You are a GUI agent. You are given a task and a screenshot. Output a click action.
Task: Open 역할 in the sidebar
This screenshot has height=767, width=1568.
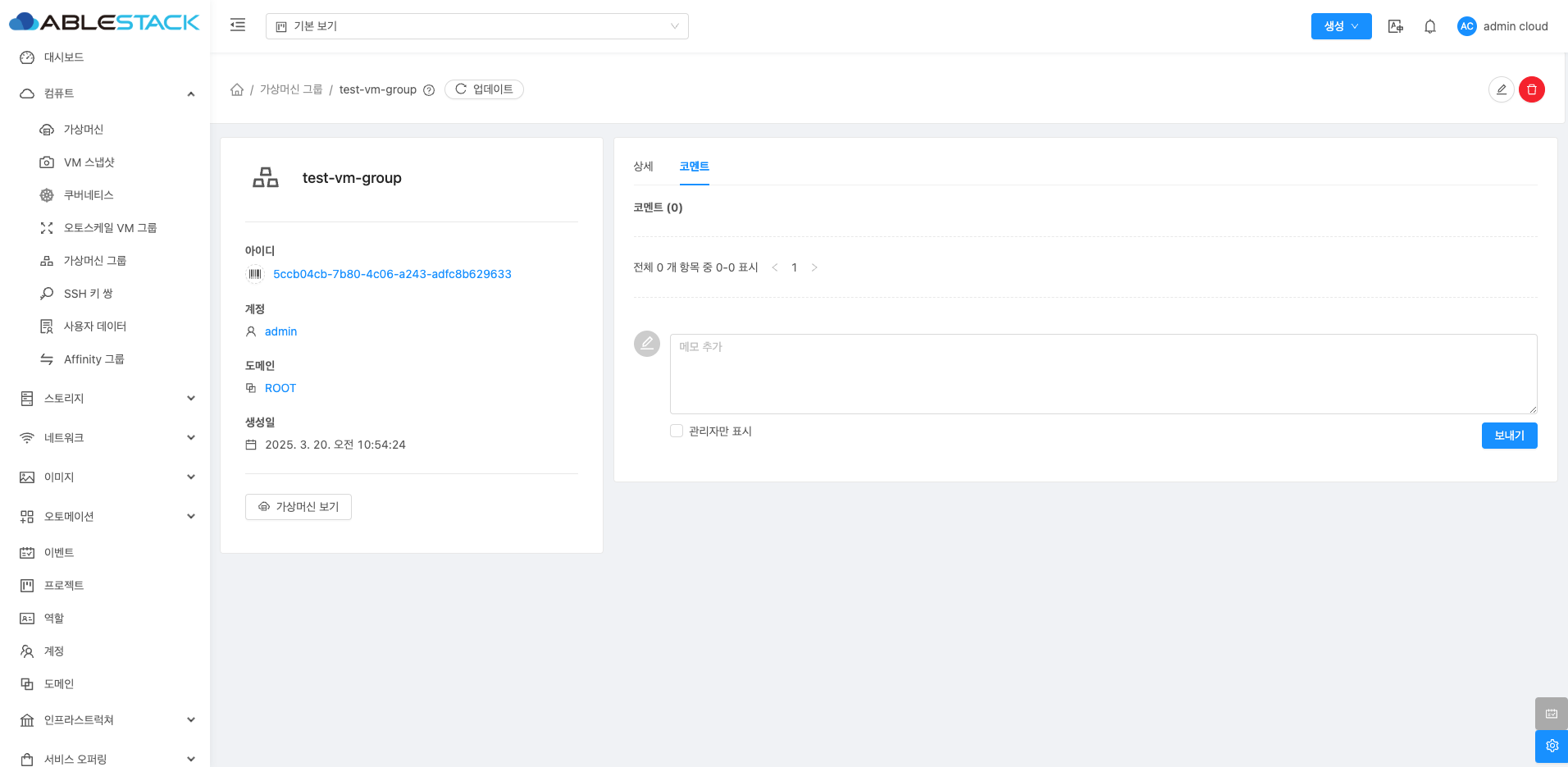[x=105, y=619]
